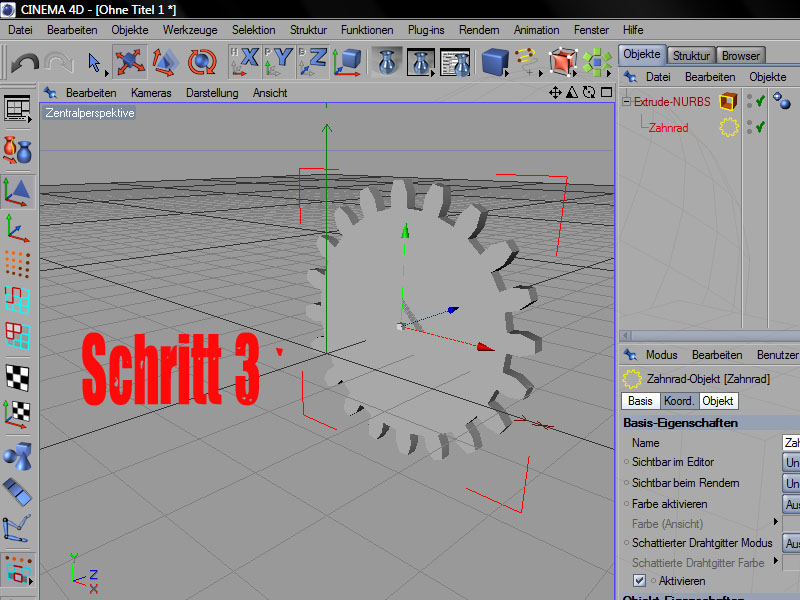Render to picture viewer icon
This screenshot has height=600, width=800.
(421, 62)
